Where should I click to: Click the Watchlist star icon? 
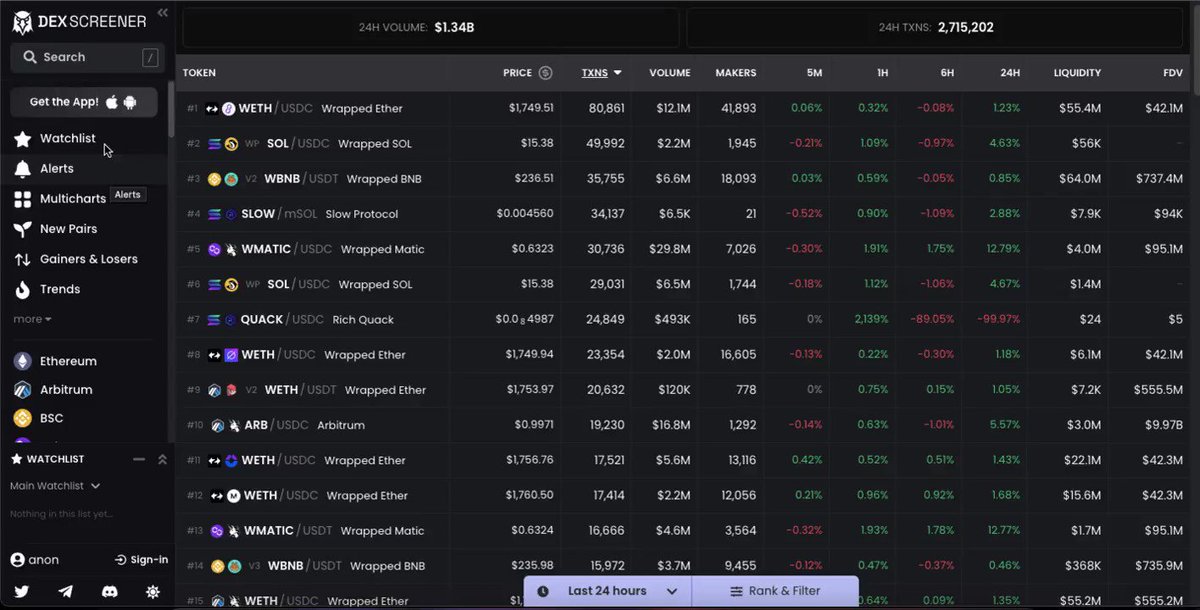22,138
